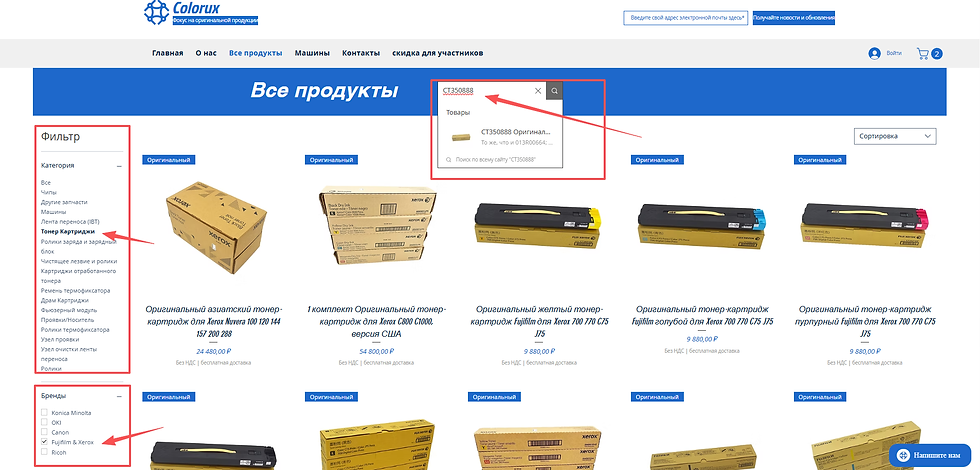Open 'Оригинальный желтый тонер-картридж' title
Viewport: 980px width, 470px height.
[539, 321]
